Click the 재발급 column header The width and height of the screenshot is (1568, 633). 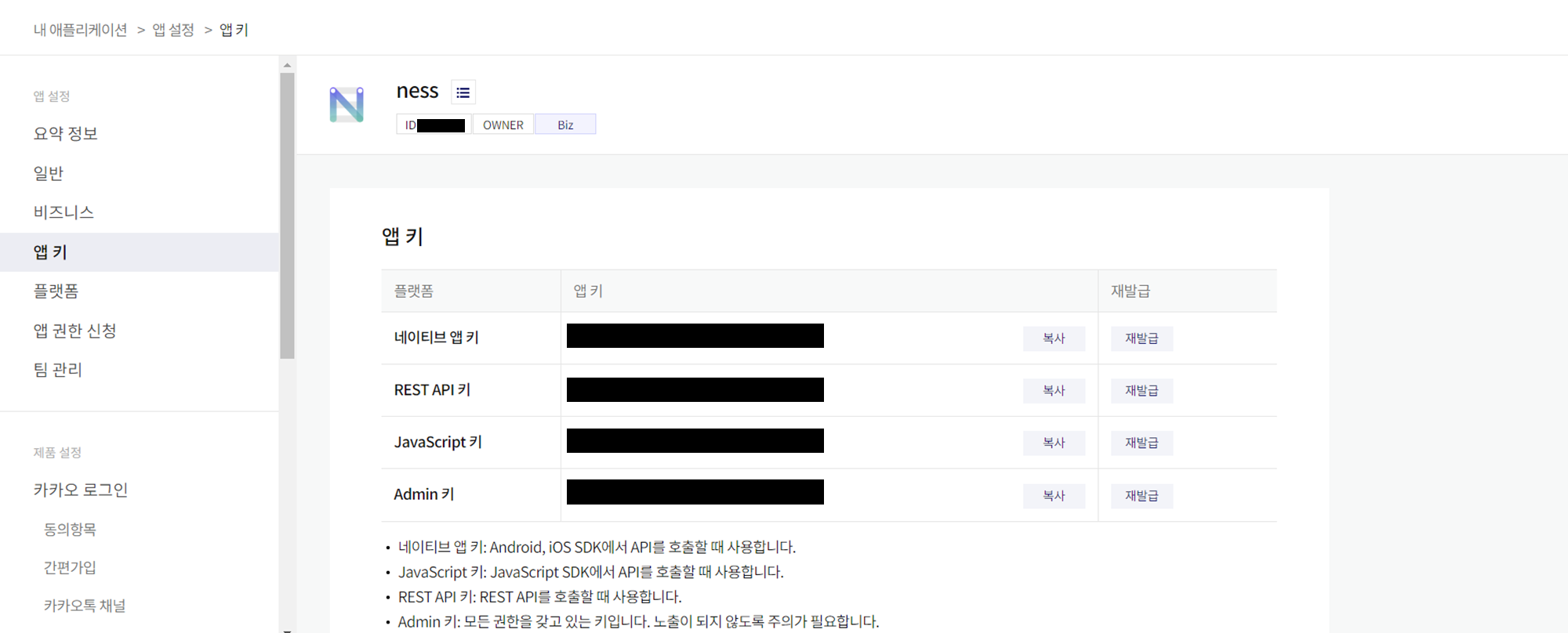pyautogui.click(x=1131, y=291)
